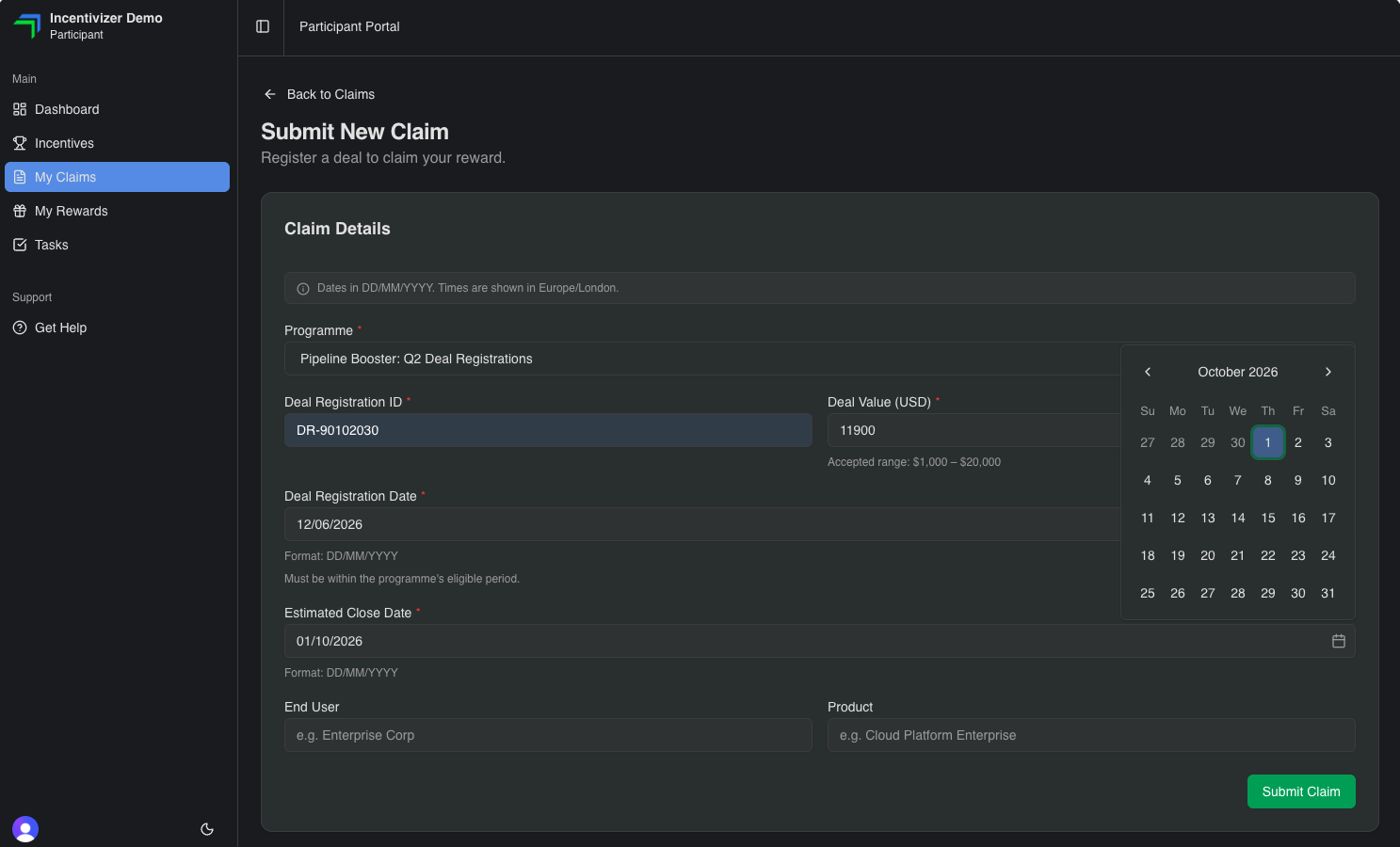1400x847 pixels.
Task: Go to next month in calendar
Action: [1328, 372]
